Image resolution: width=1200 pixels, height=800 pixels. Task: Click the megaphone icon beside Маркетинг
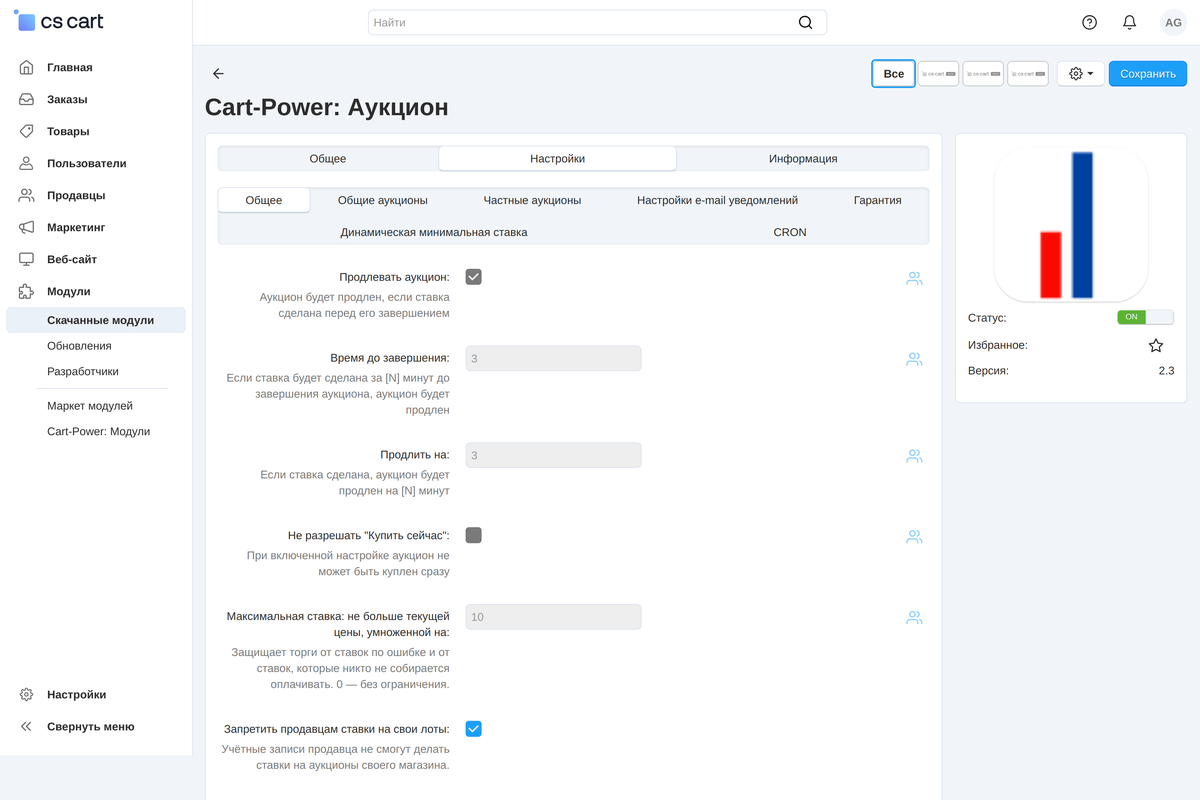pos(27,227)
